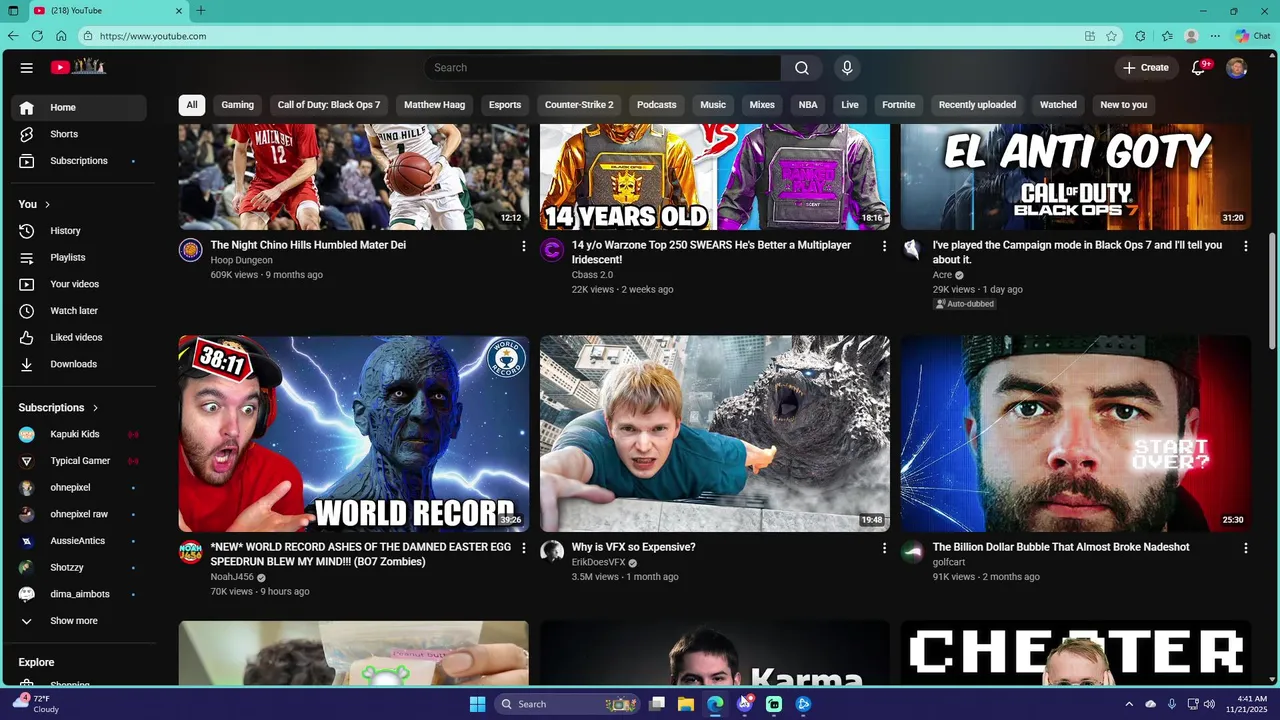Open the account avatar menu
Viewport: 1280px width, 720px height.
click(x=1237, y=68)
